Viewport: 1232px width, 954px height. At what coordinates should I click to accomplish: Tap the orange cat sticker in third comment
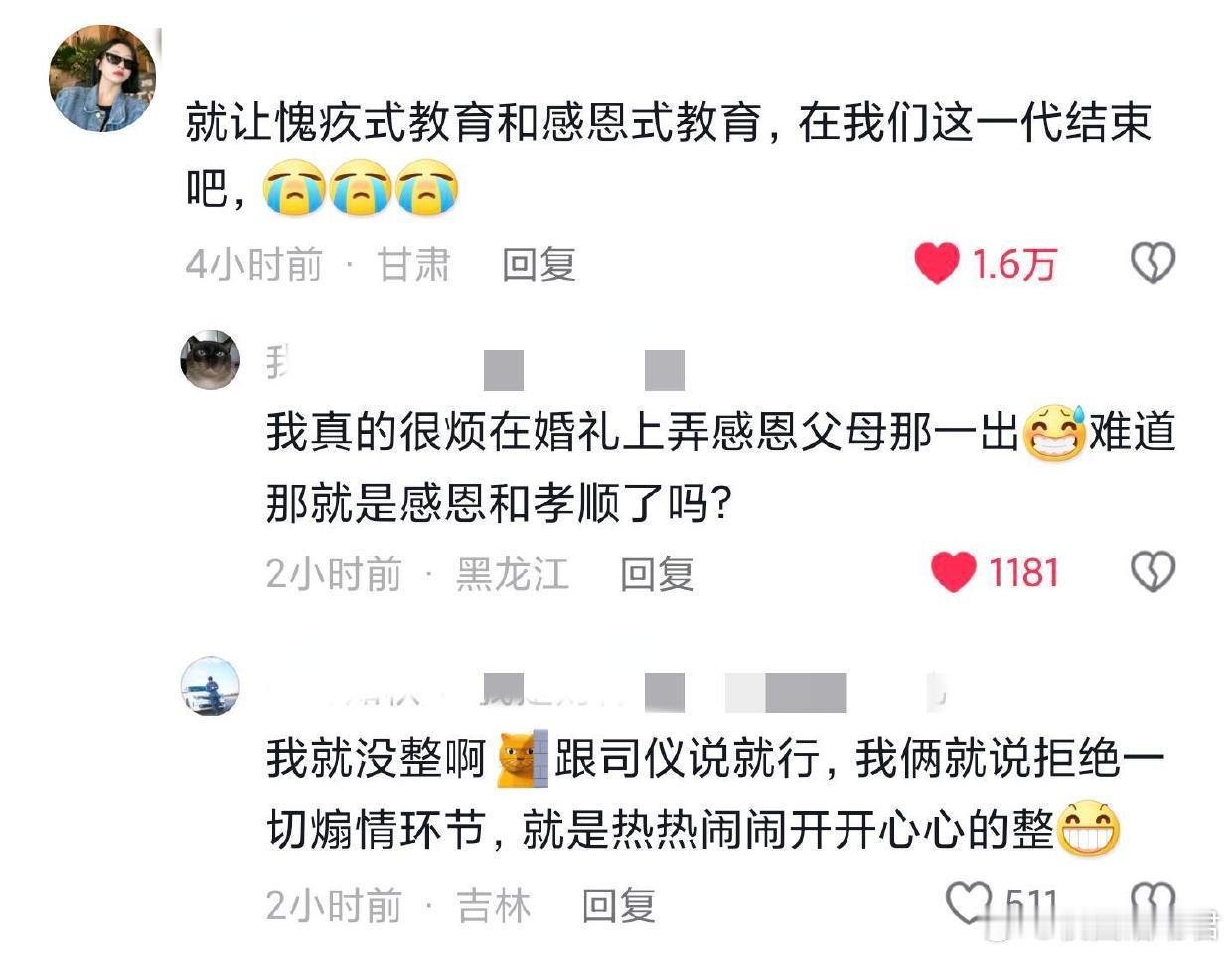(521, 760)
